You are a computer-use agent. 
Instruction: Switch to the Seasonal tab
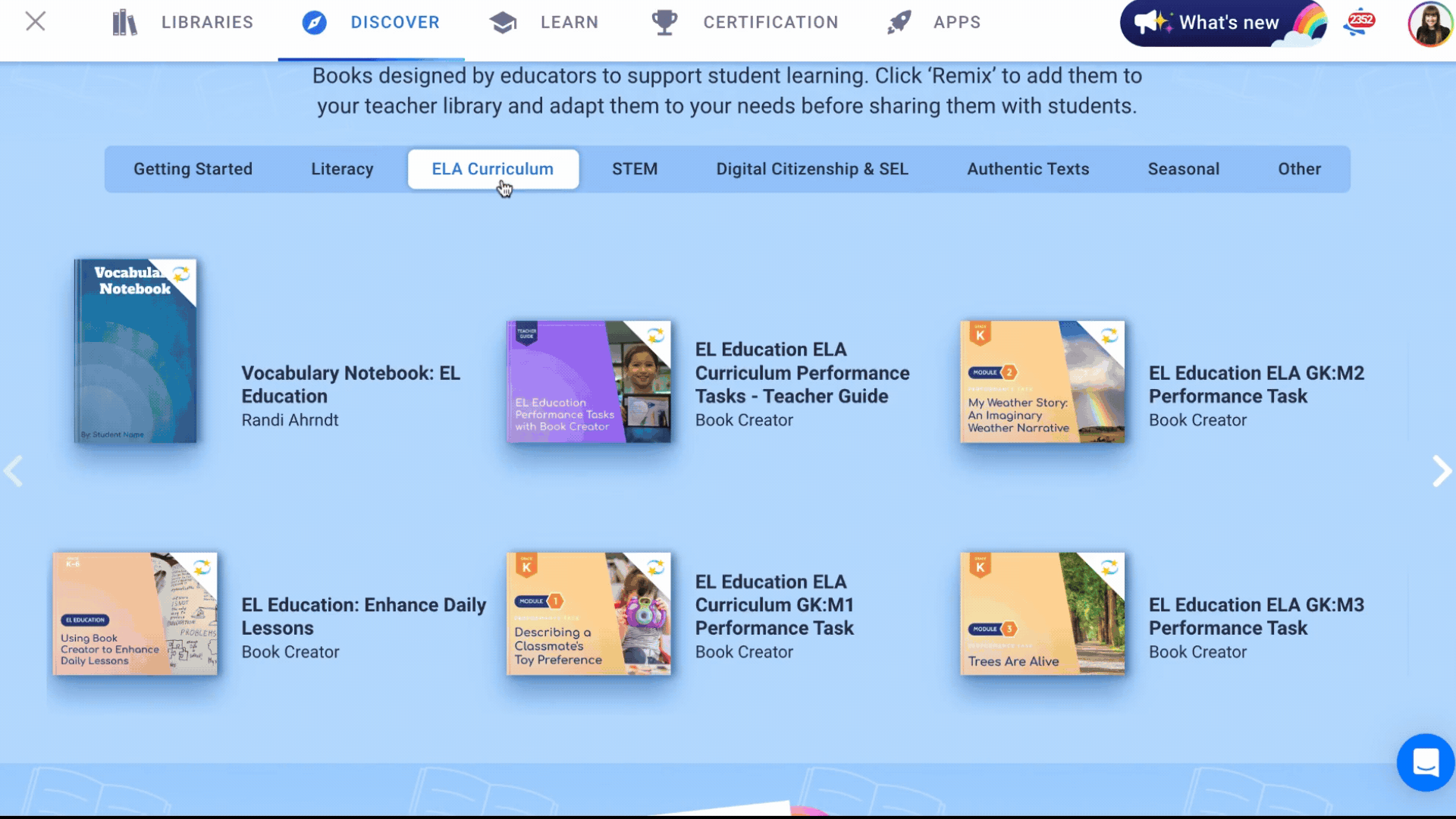[1183, 169]
